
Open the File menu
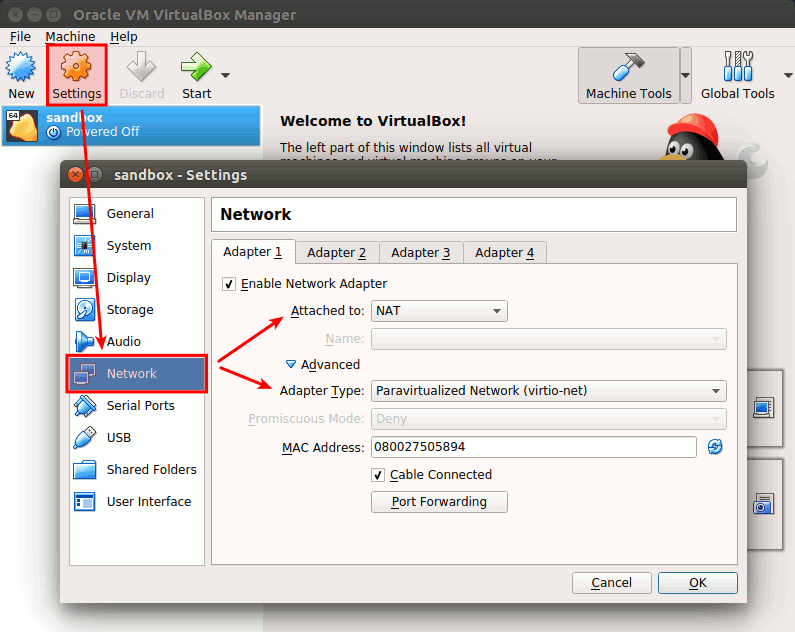[x=20, y=37]
